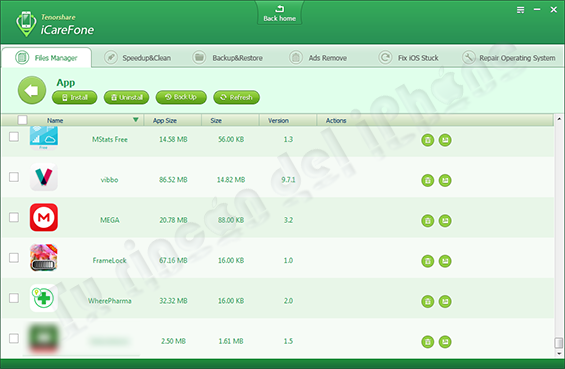Select the FrameLock name text
Viewport: 565px width, 369px height.
(x=110, y=261)
